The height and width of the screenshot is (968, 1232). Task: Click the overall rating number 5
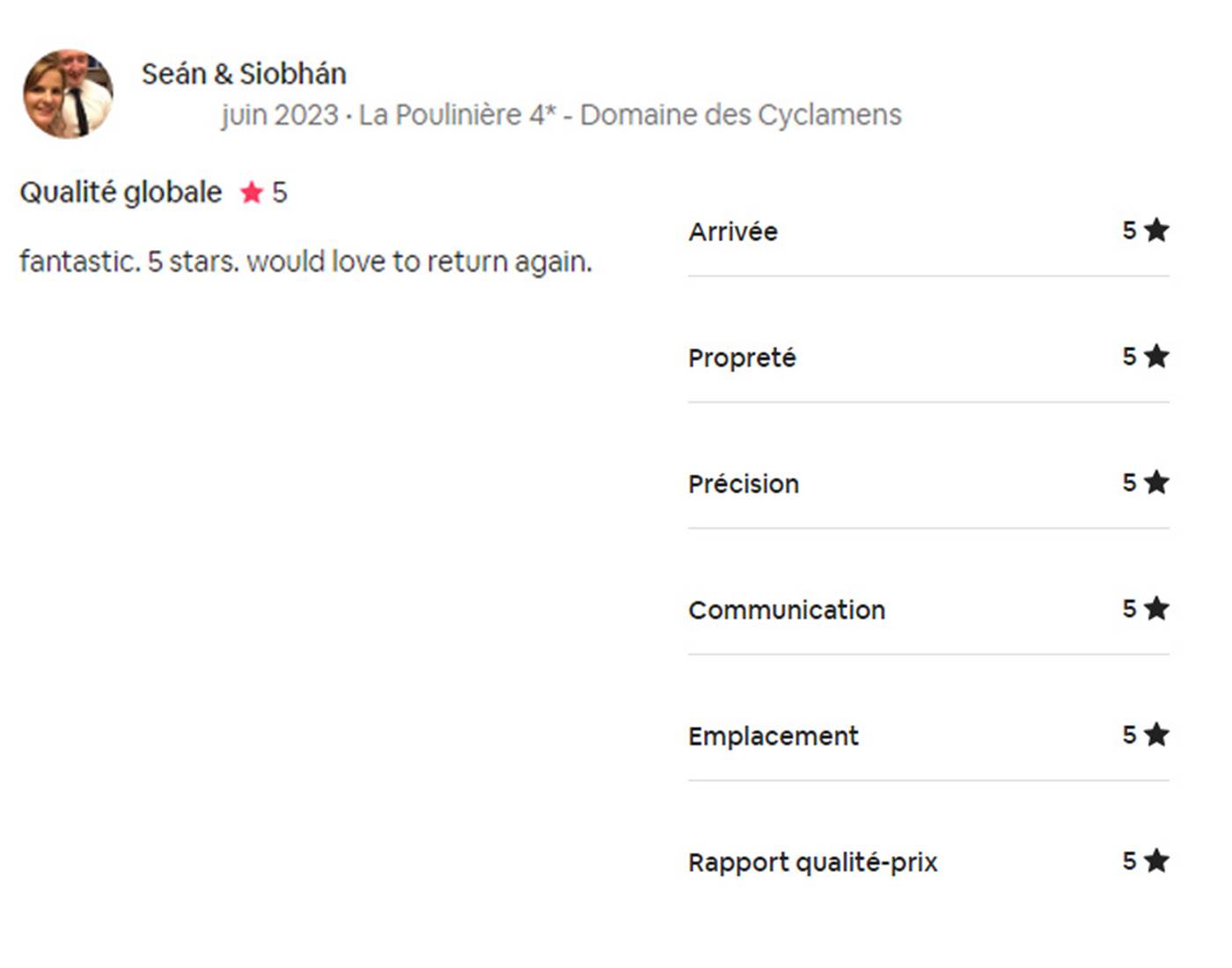coord(280,193)
